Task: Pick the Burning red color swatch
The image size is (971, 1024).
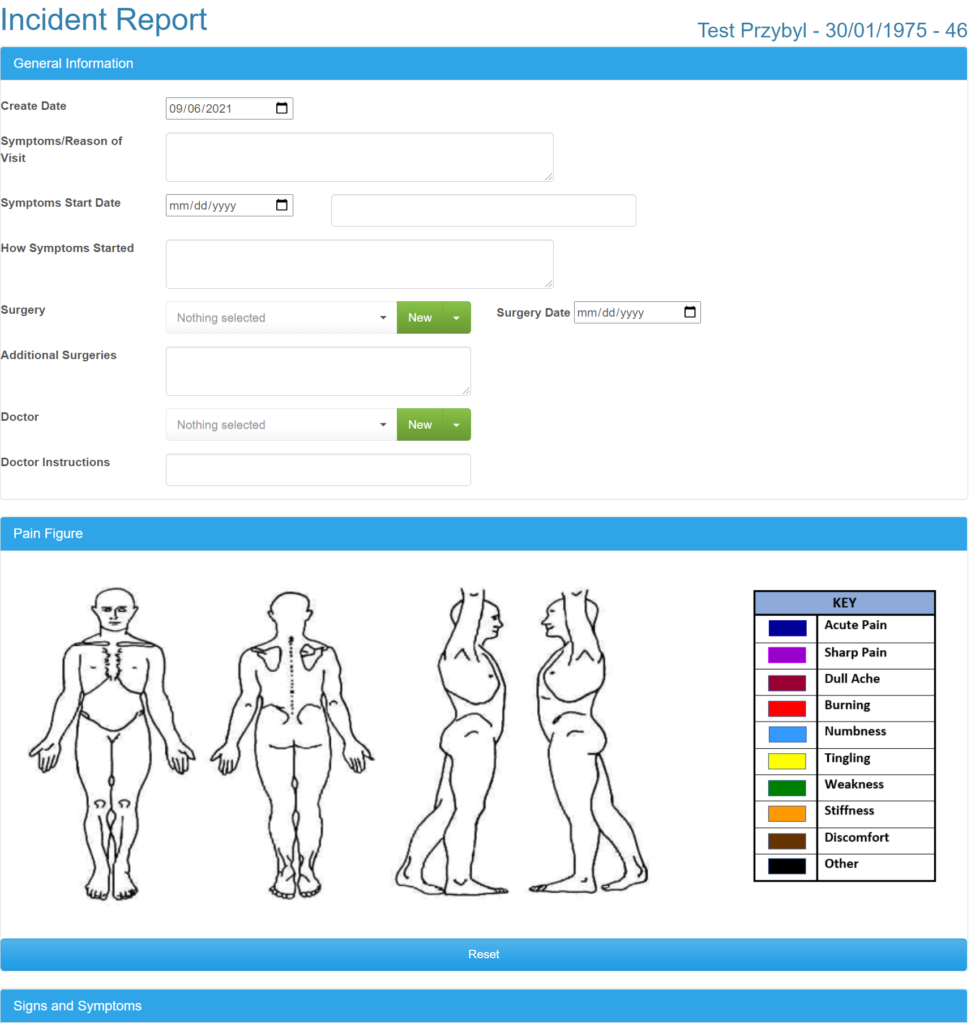Action: [787, 709]
